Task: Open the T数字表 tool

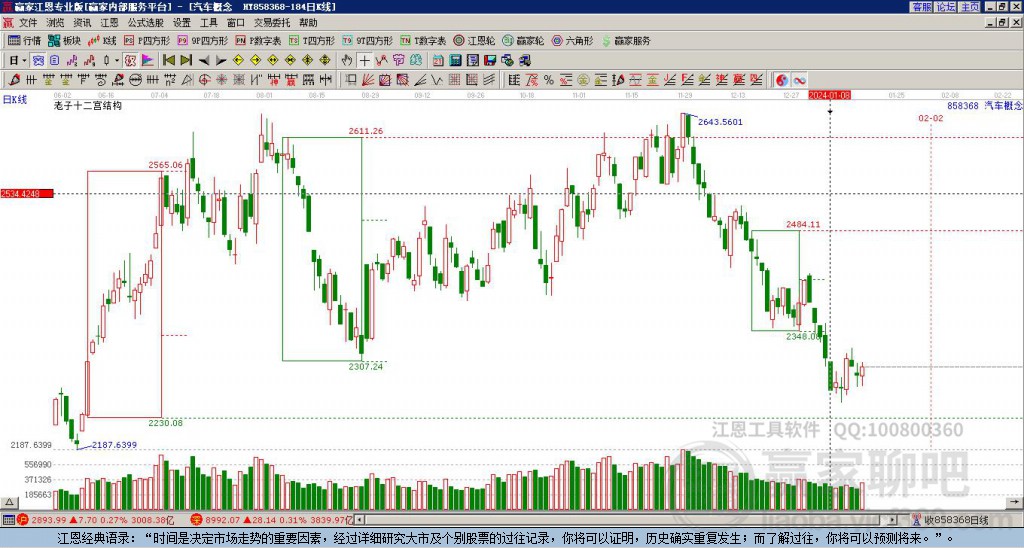Action: 423,40
